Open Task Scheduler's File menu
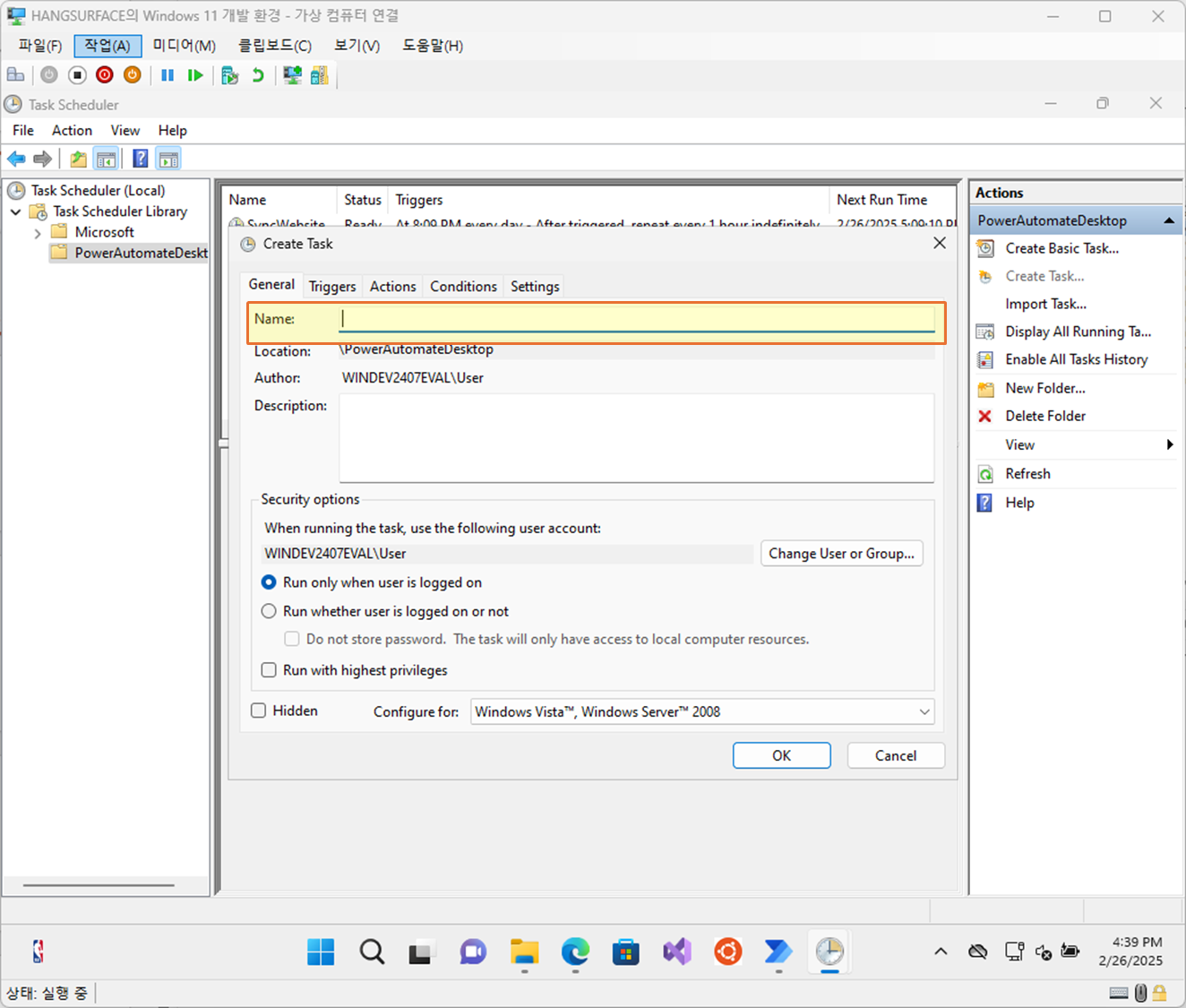 [x=23, y=131]
